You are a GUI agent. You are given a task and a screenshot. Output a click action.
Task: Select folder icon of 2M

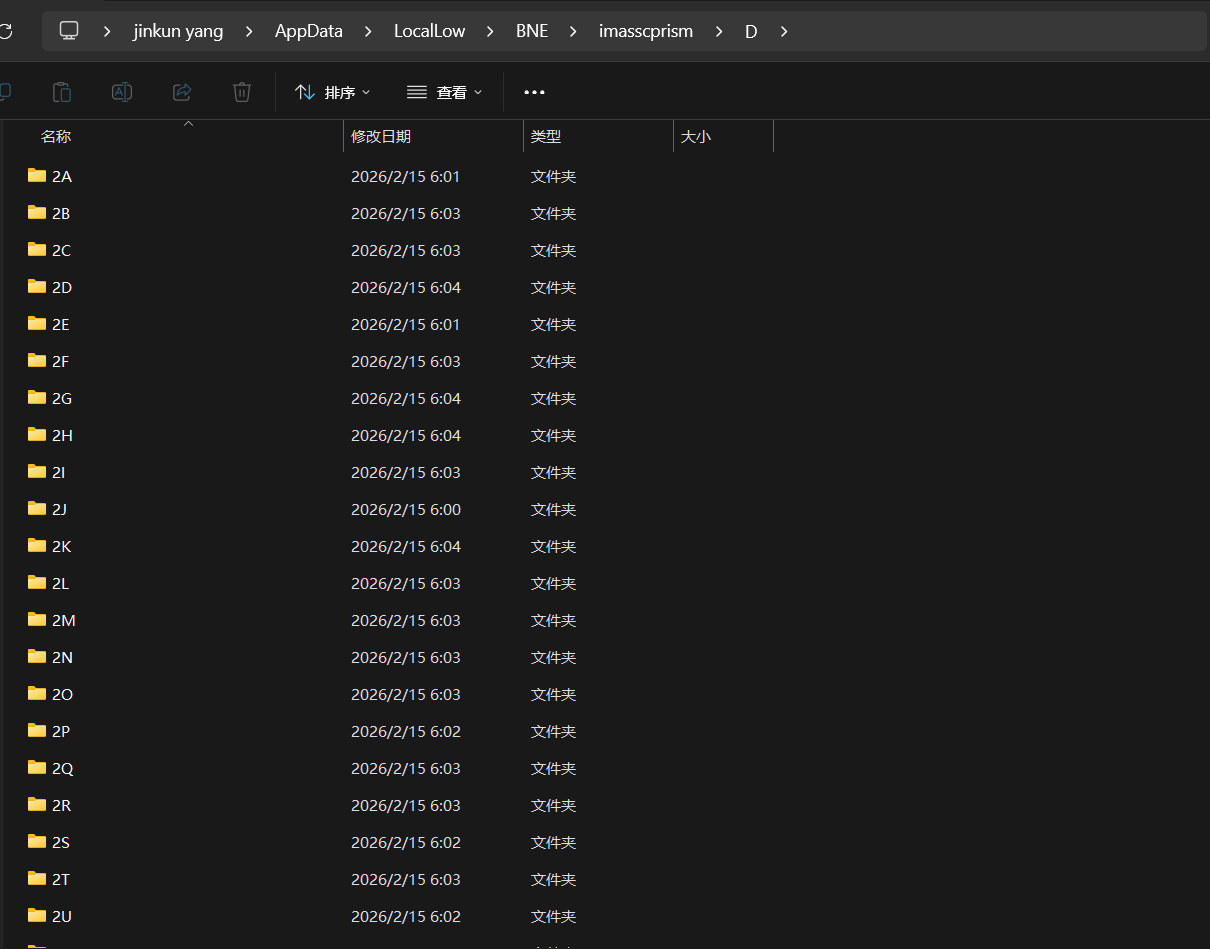37,619
